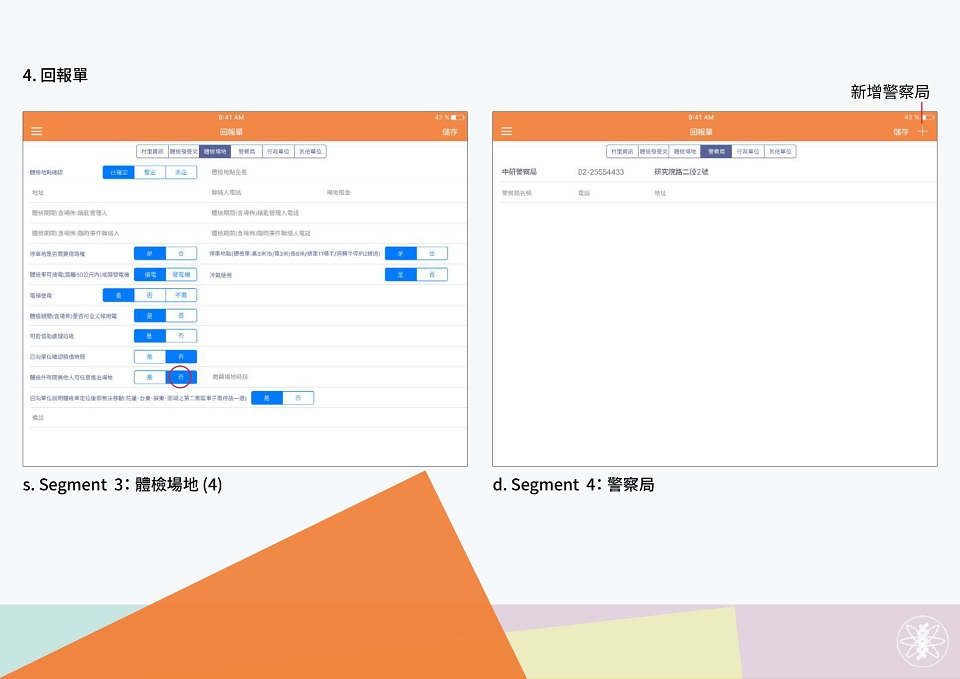960x679 pixels.
Task: Open the hamburger menu on the 體檢場地 screen
Action: click(x=37, y=132)
